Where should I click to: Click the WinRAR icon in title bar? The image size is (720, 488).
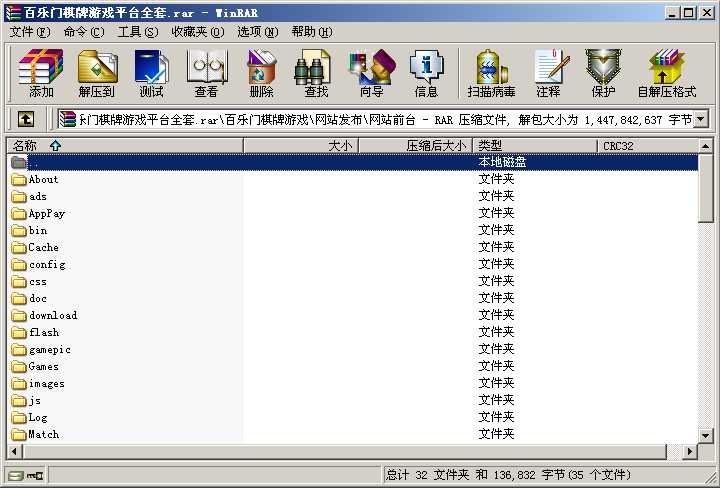click(13, 12)
